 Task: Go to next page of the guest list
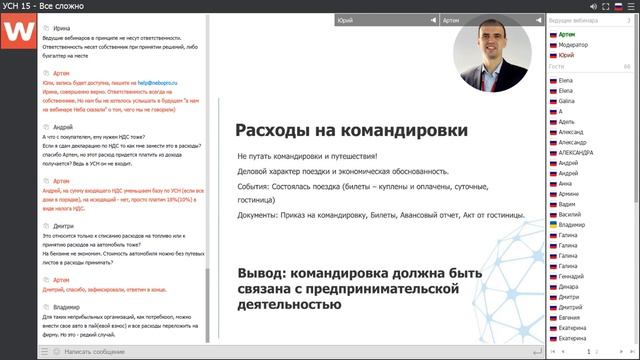point(621,351)
